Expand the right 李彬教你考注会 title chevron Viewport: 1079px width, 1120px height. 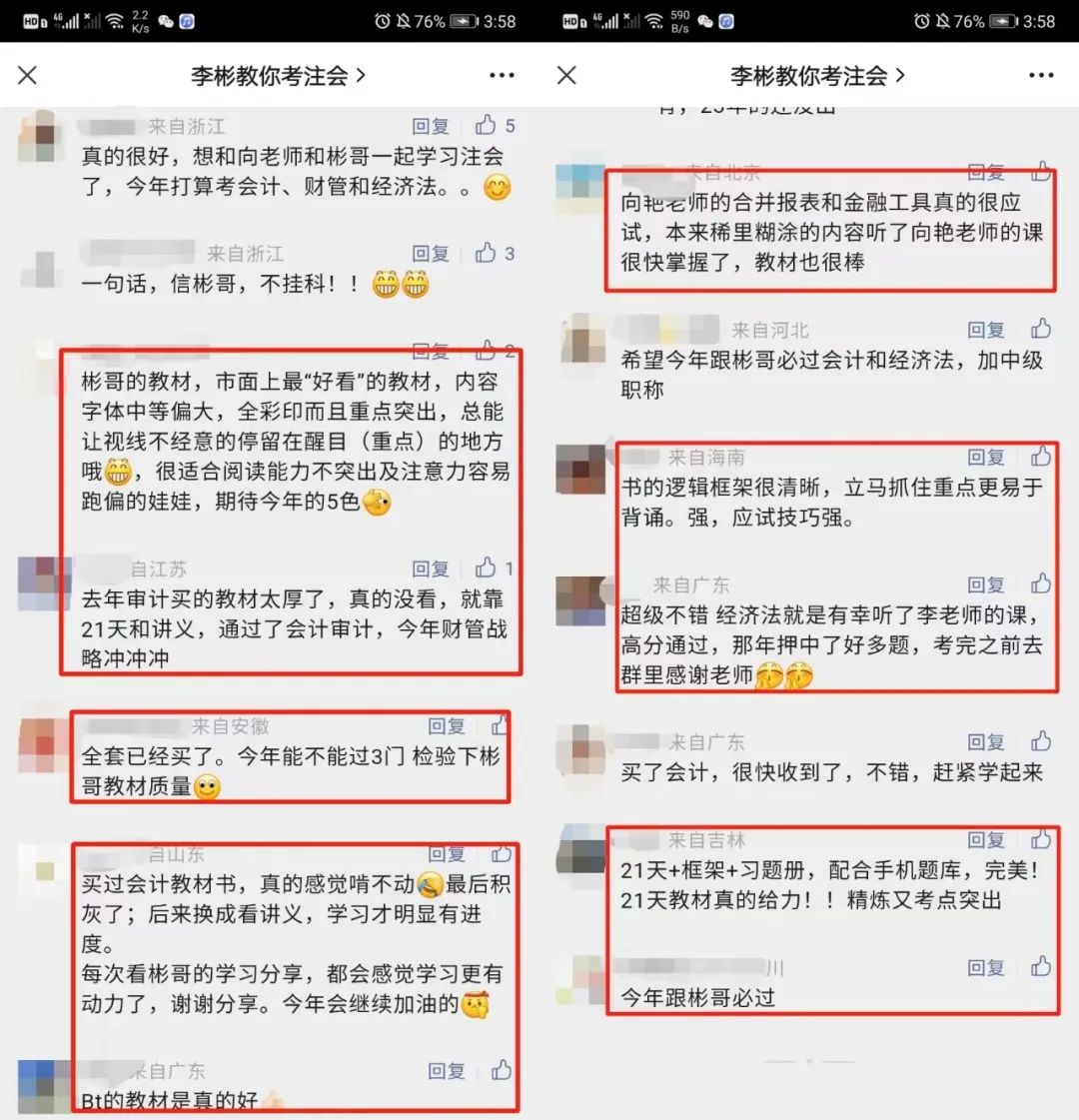tap(900, 75)
